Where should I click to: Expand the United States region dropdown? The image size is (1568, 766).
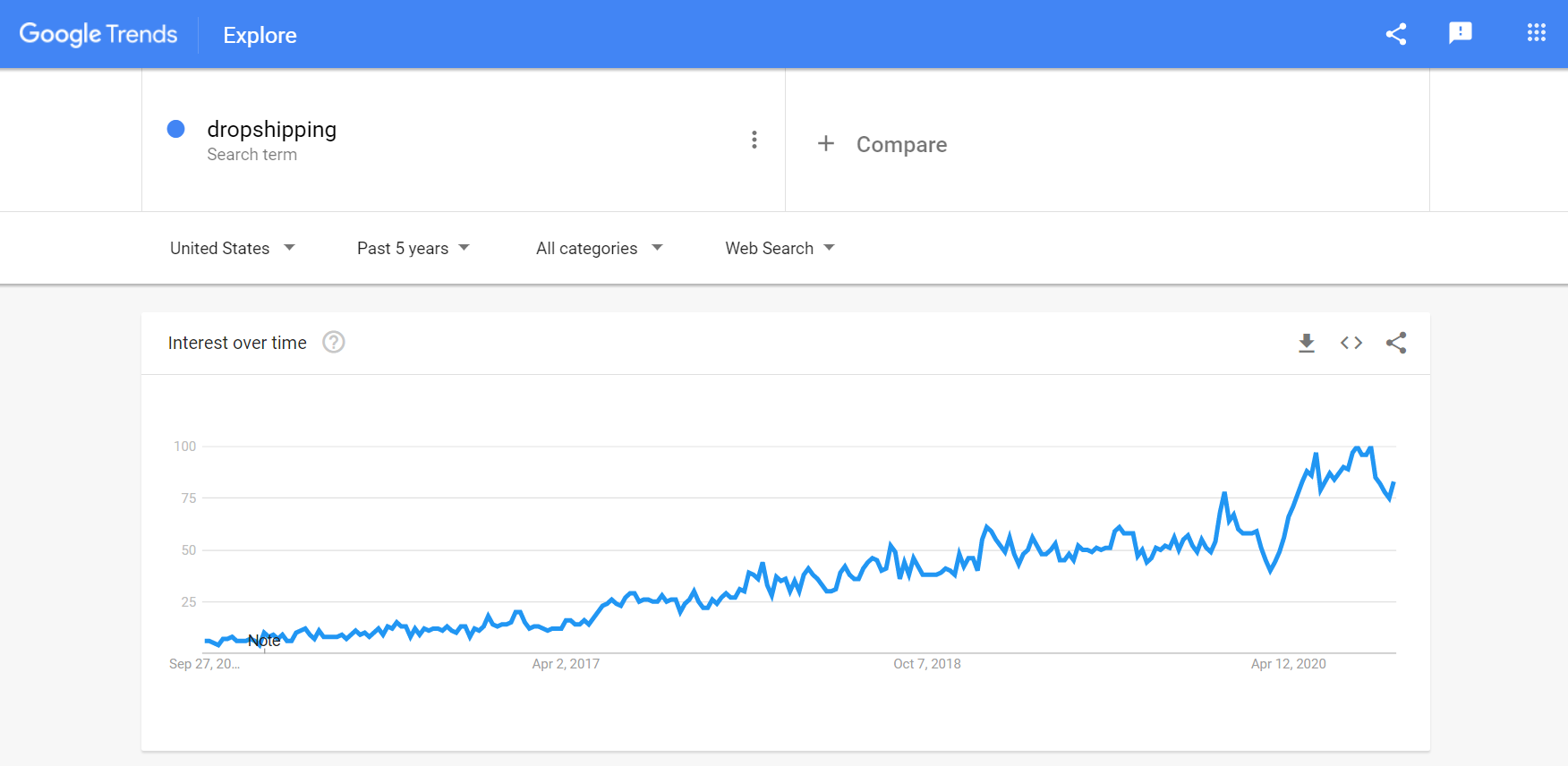[232, 248]
